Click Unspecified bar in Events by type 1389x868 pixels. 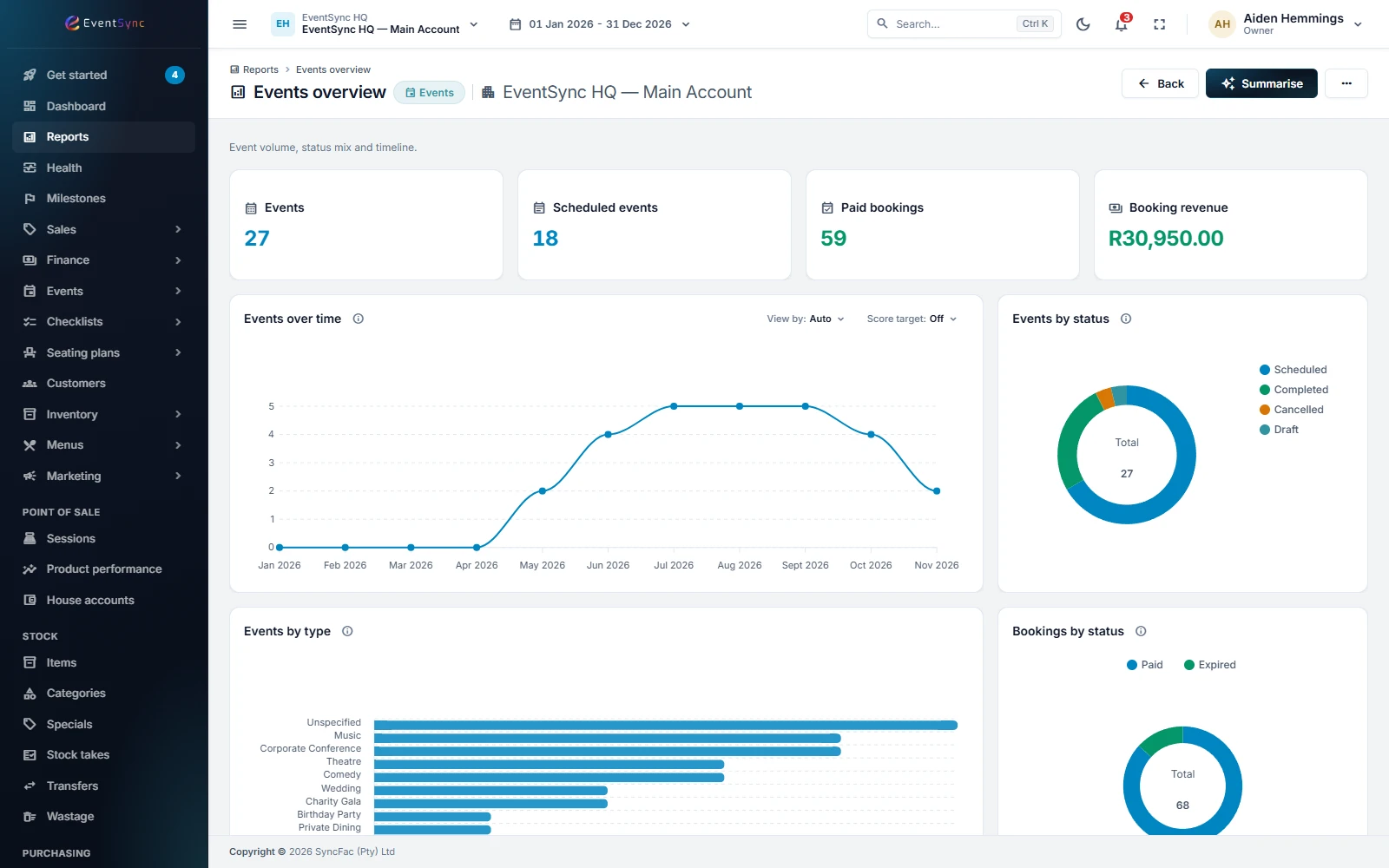pyautogui.click(x=665, y=725)
